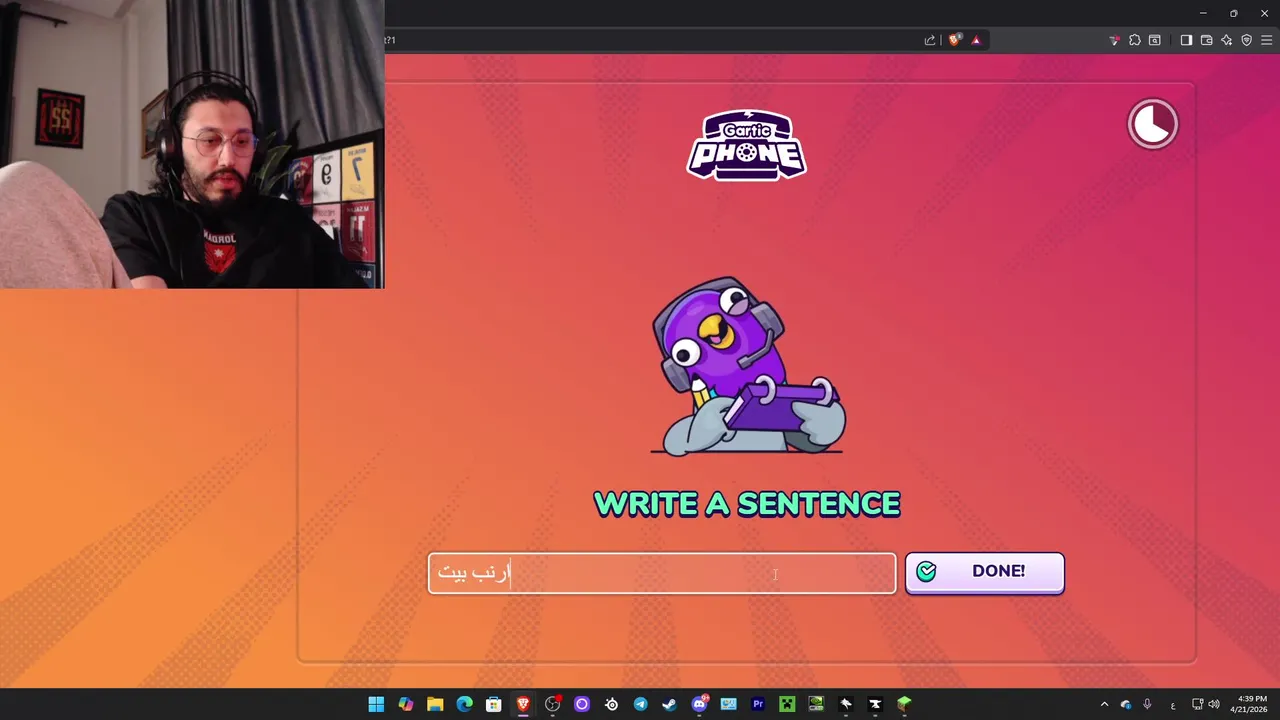Open the NVIDIA app from the taskbar
Viewport: 1280px width, 720px height.
click(816, 704)
